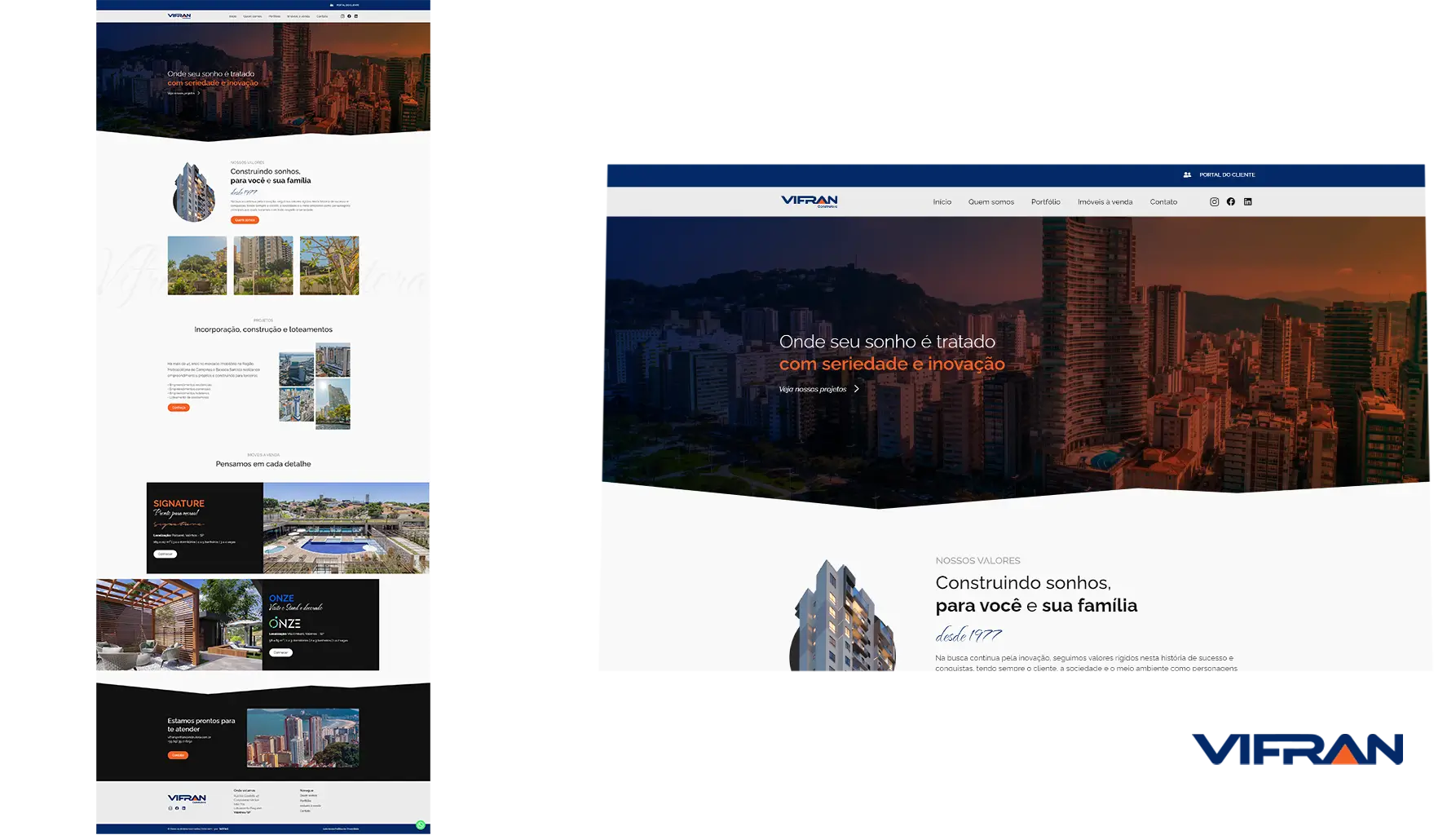This screenshot has height=835, width=1456.
Task: Open the third tree-branches photo thumbnail
Action: [329, 266]
